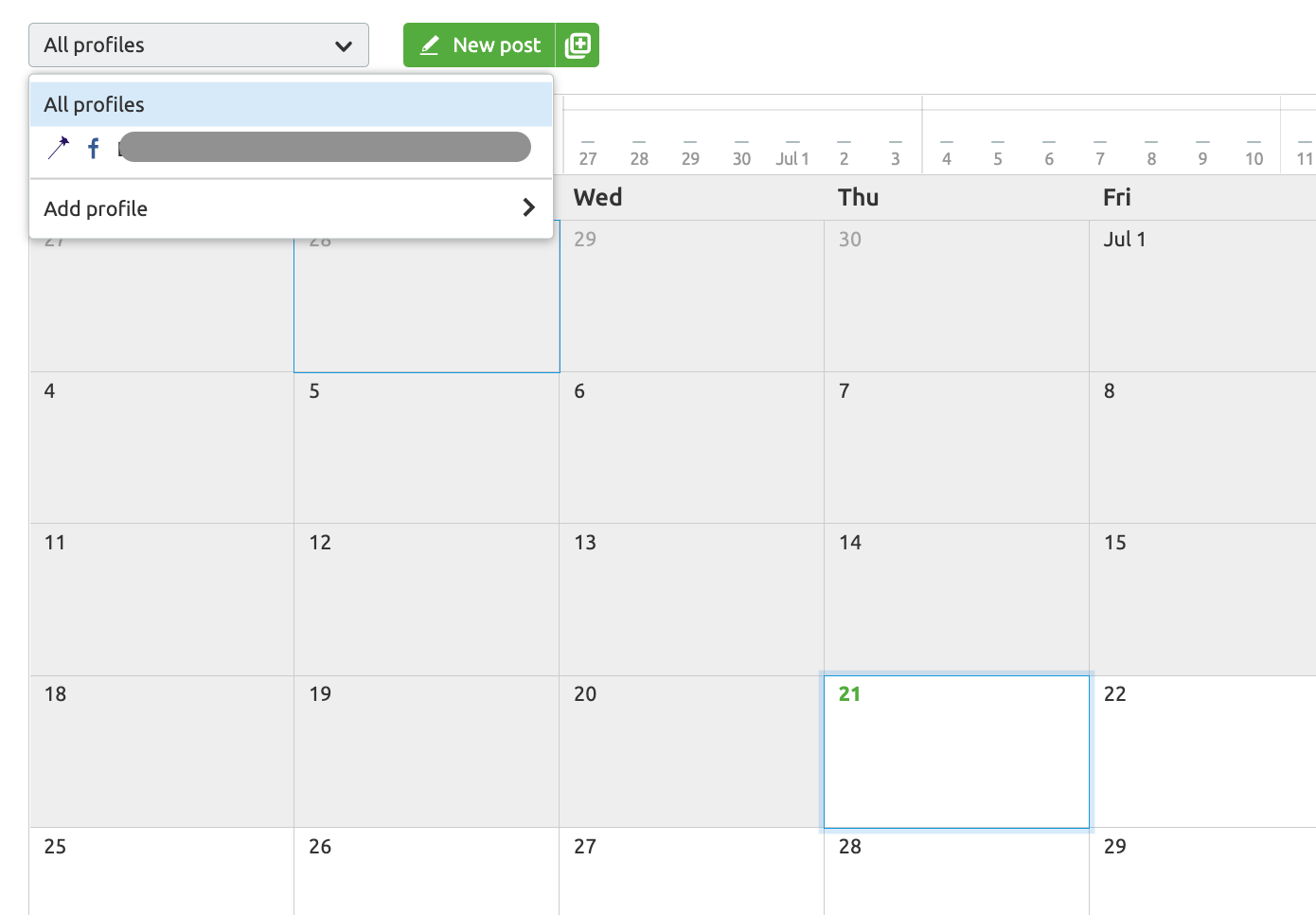Click the calendar cell for the 12th

click(x=426, y=599)
